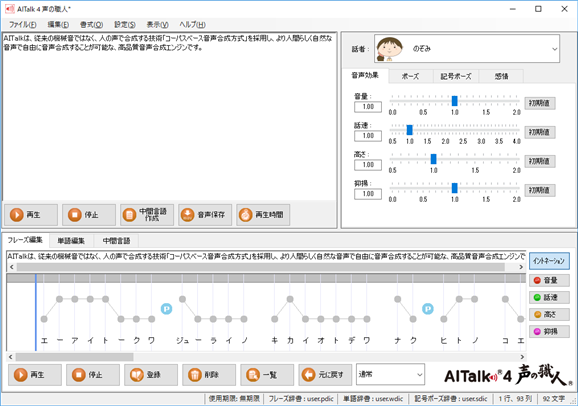Switch to the 感情 tab
Viewport: 578px width, 406px height.
click(x=501, y=76)
